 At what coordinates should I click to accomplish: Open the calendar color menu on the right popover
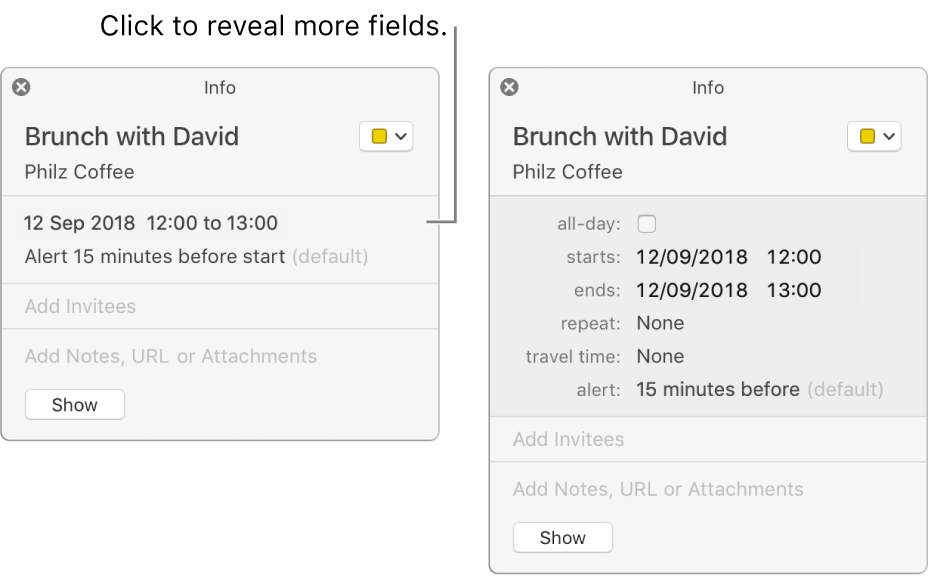[x=874, y=136]
